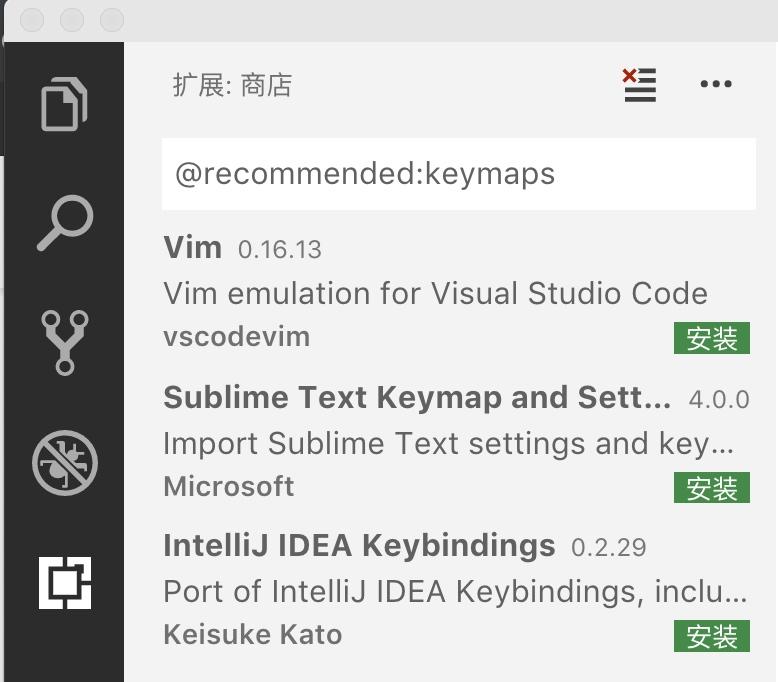
Task: Open the more actions ellipsis menu
Action: 716,84
